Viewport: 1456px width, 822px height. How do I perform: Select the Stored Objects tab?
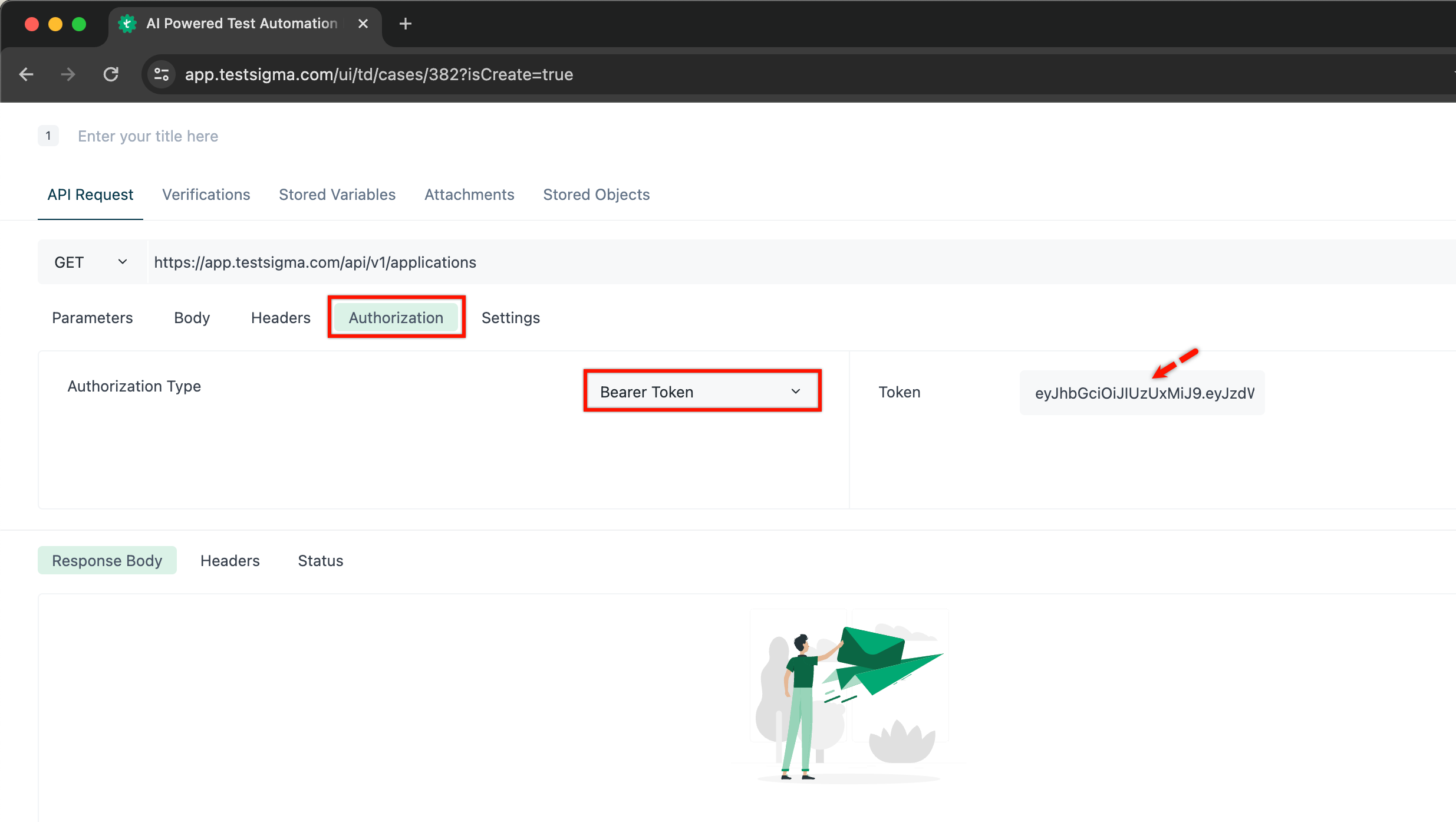pos(596,195)
